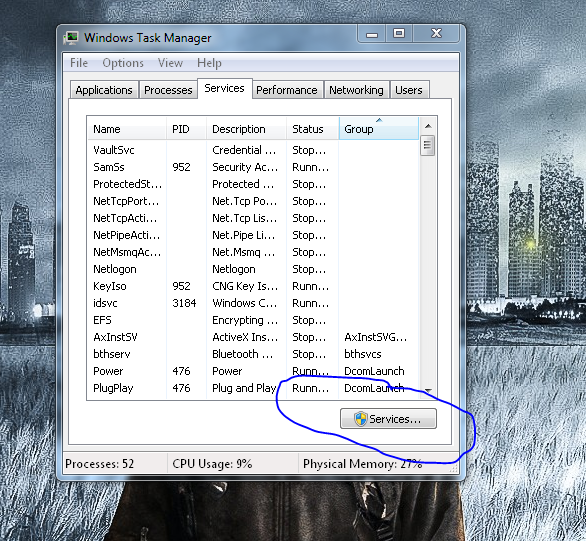The height and width of the screenshot is (541, 586).
Task: Sort services by the Group column
Action: (379, 129)
